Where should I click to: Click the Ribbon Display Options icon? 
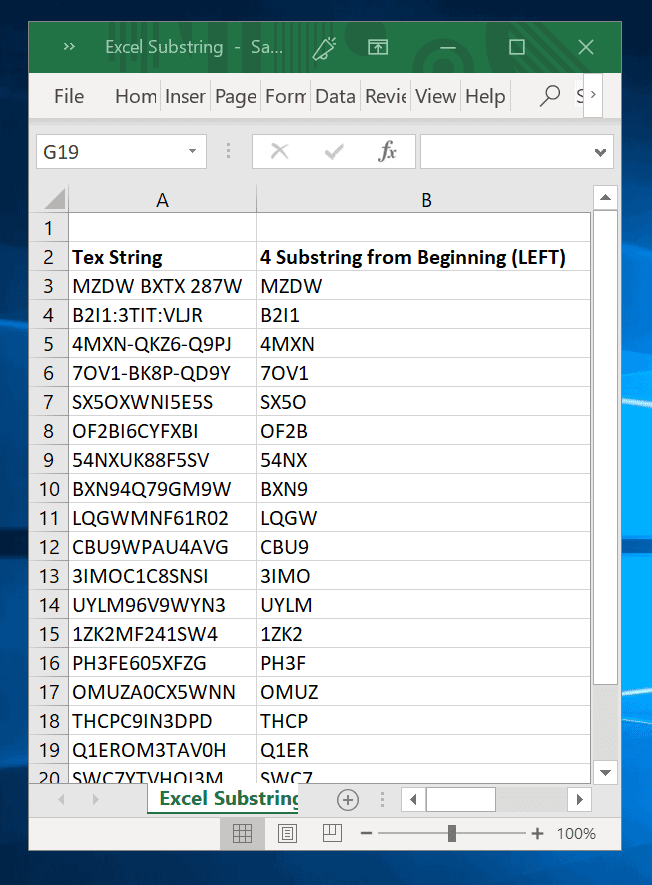click(x=378, y=47)
